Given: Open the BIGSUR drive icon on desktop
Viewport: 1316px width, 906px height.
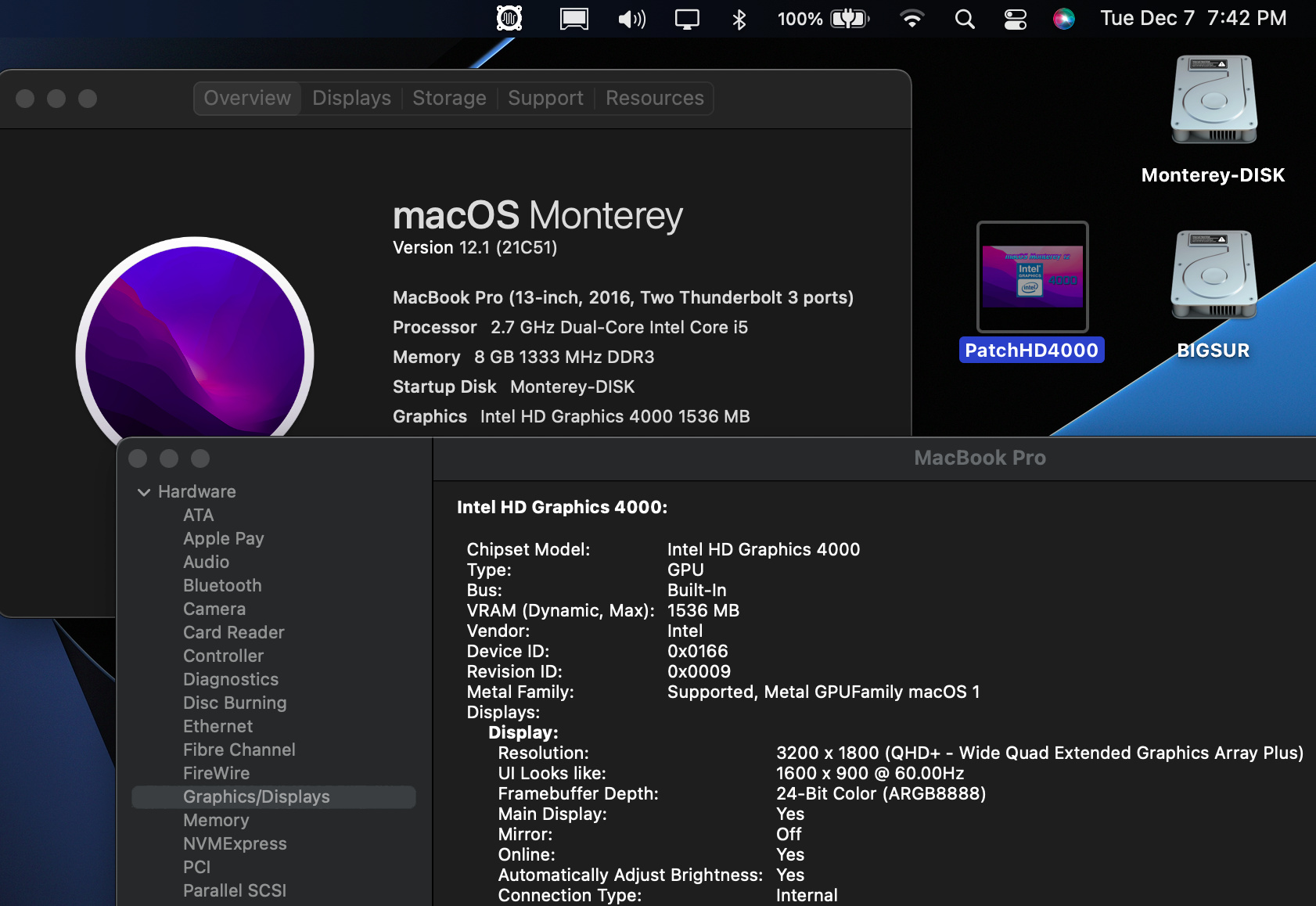Looking at the screenshot, I should 1214,275.
